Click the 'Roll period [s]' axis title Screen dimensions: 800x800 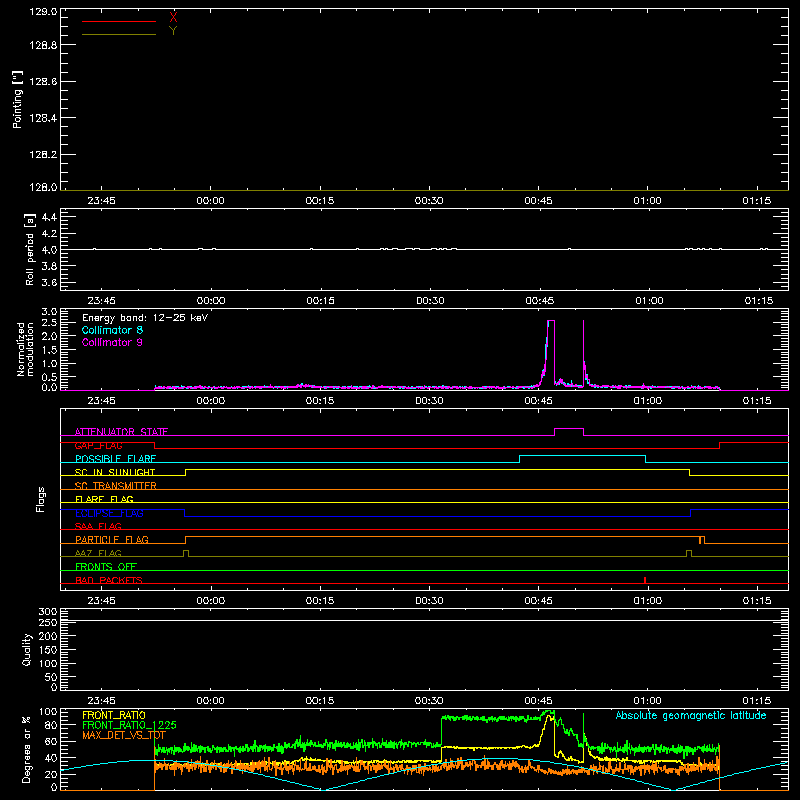click(30, 249)
